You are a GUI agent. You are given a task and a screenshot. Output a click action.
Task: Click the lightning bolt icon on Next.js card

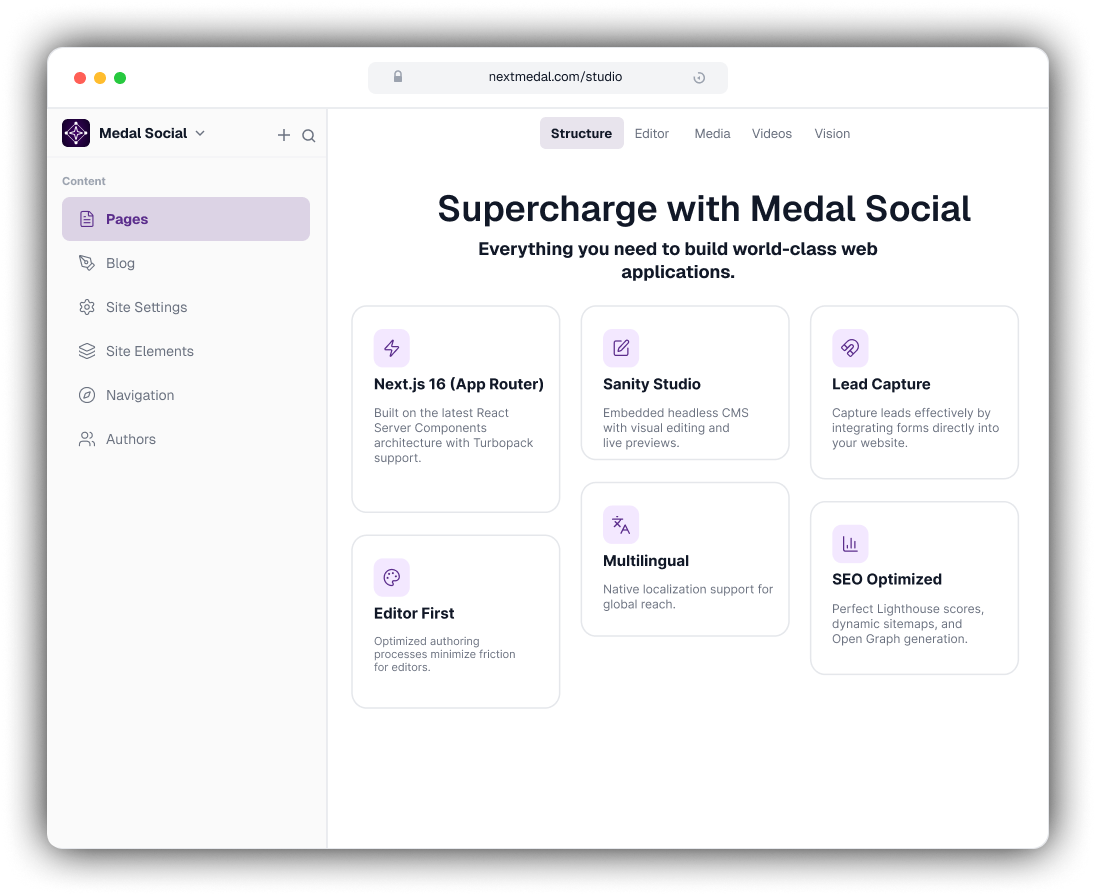[x=391, y=348]
